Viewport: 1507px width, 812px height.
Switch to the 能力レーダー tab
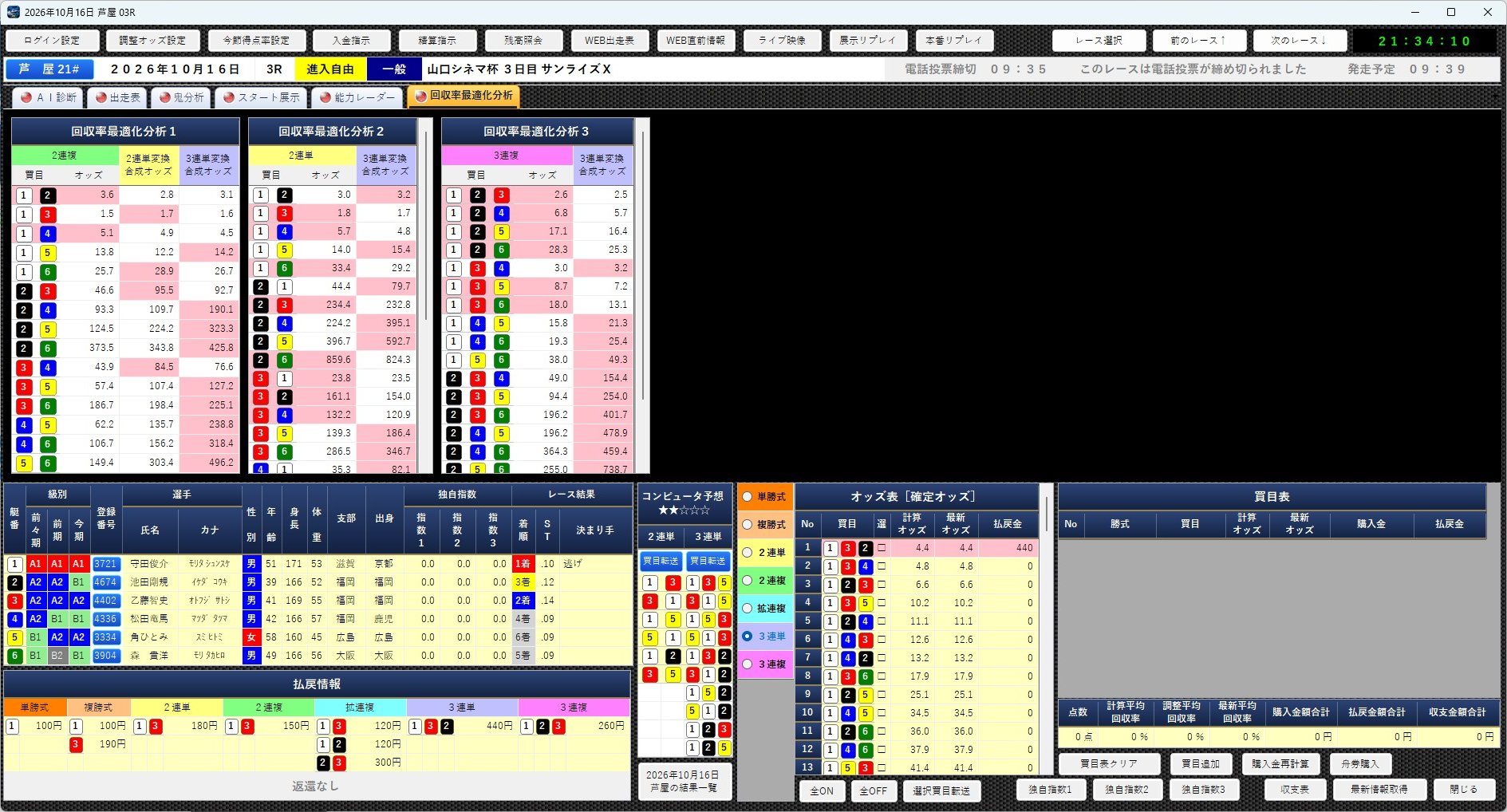(x=357, y=97)
